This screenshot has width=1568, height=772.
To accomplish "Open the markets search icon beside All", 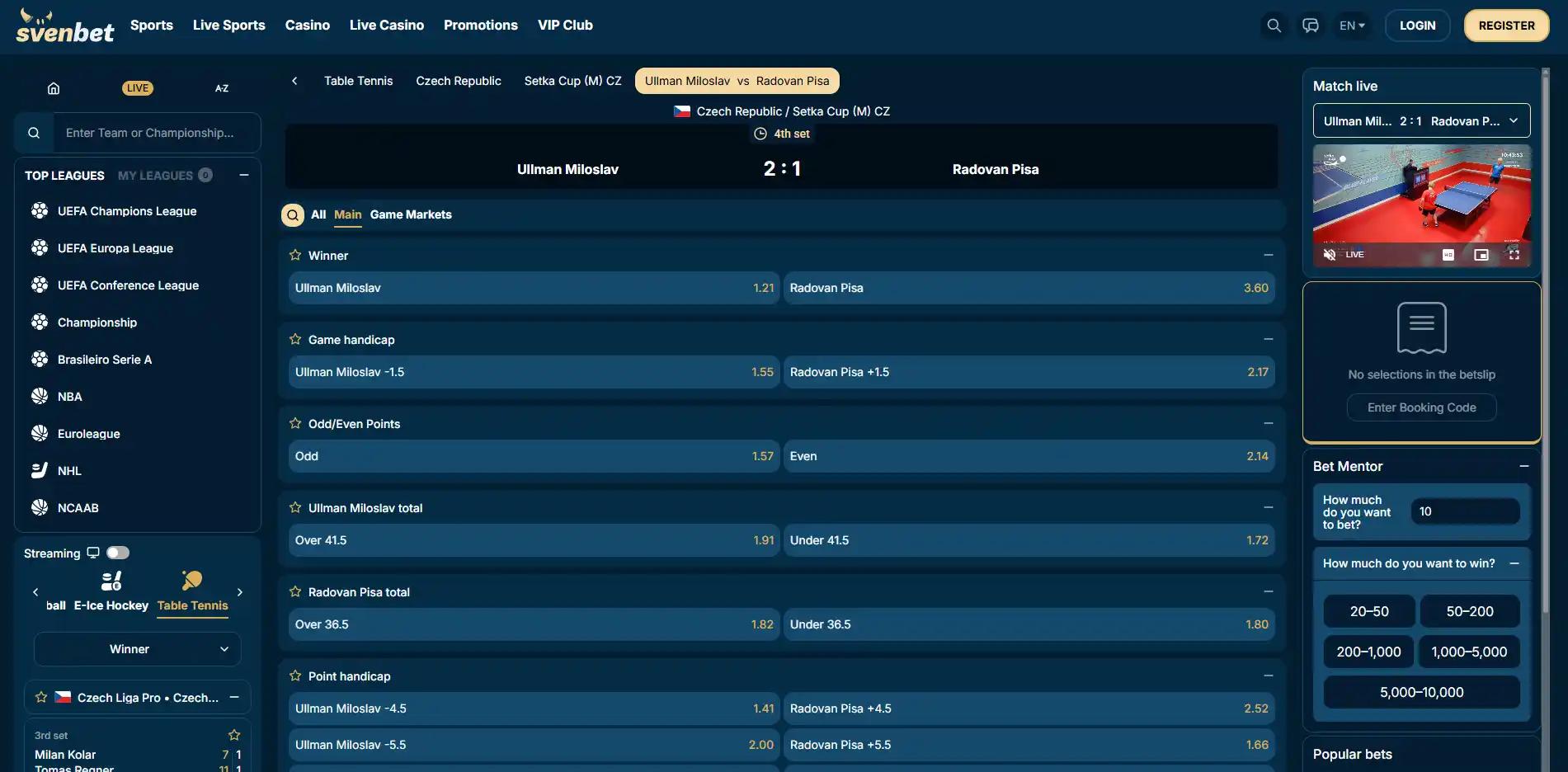I will pos(293,214).
